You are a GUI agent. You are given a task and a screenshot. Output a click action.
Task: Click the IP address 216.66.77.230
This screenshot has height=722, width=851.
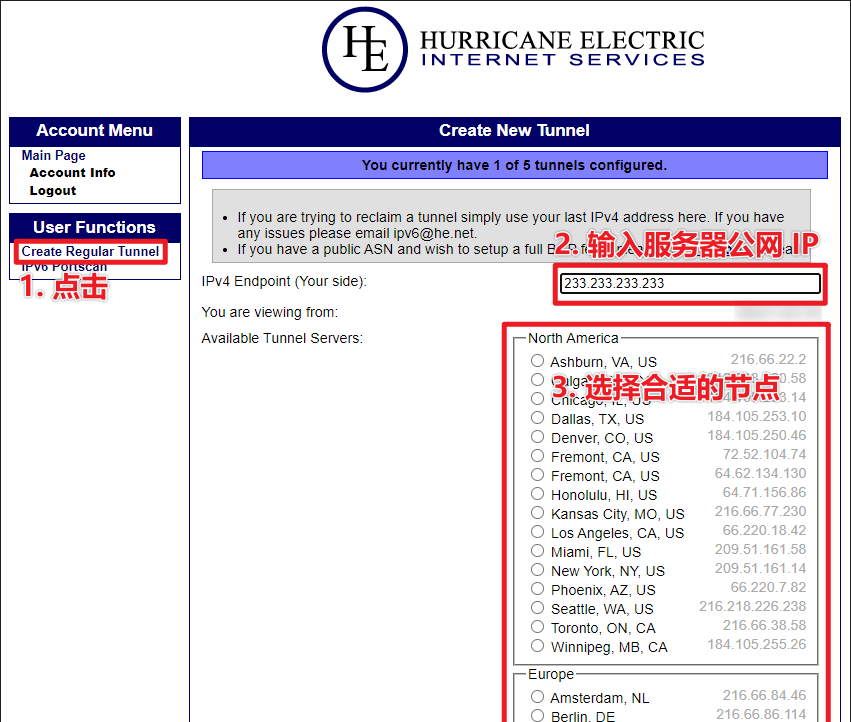point(760,511)
